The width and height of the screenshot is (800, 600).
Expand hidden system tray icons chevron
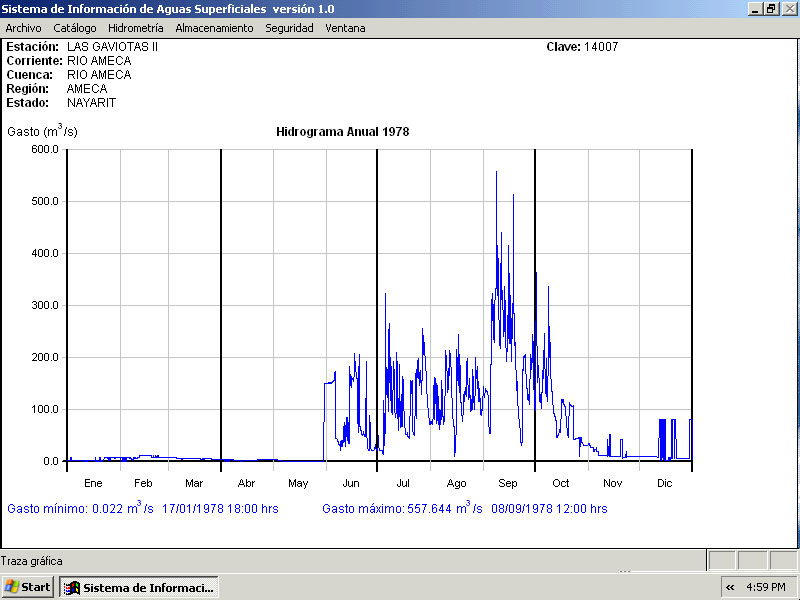[730, 587]
